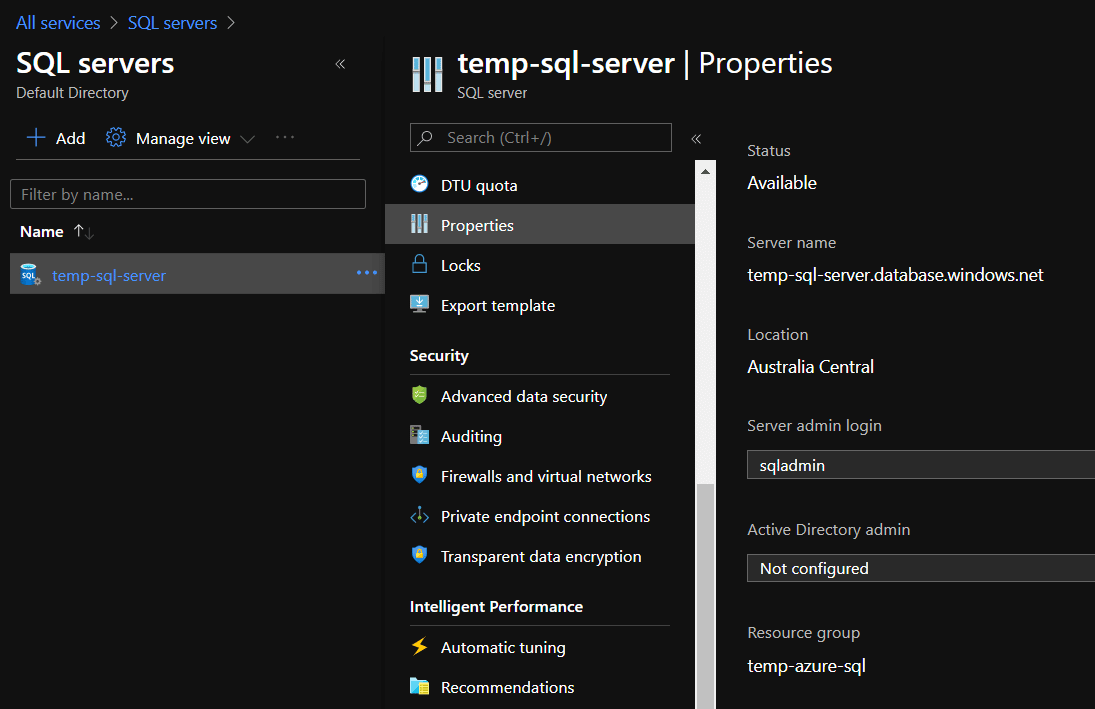Sort the list by Name arrows

tap(84, 231)
